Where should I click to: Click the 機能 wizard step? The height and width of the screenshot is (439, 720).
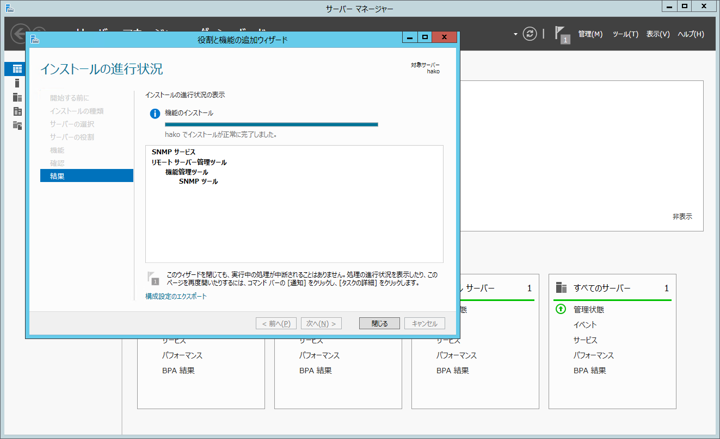[x=57, y=150]
